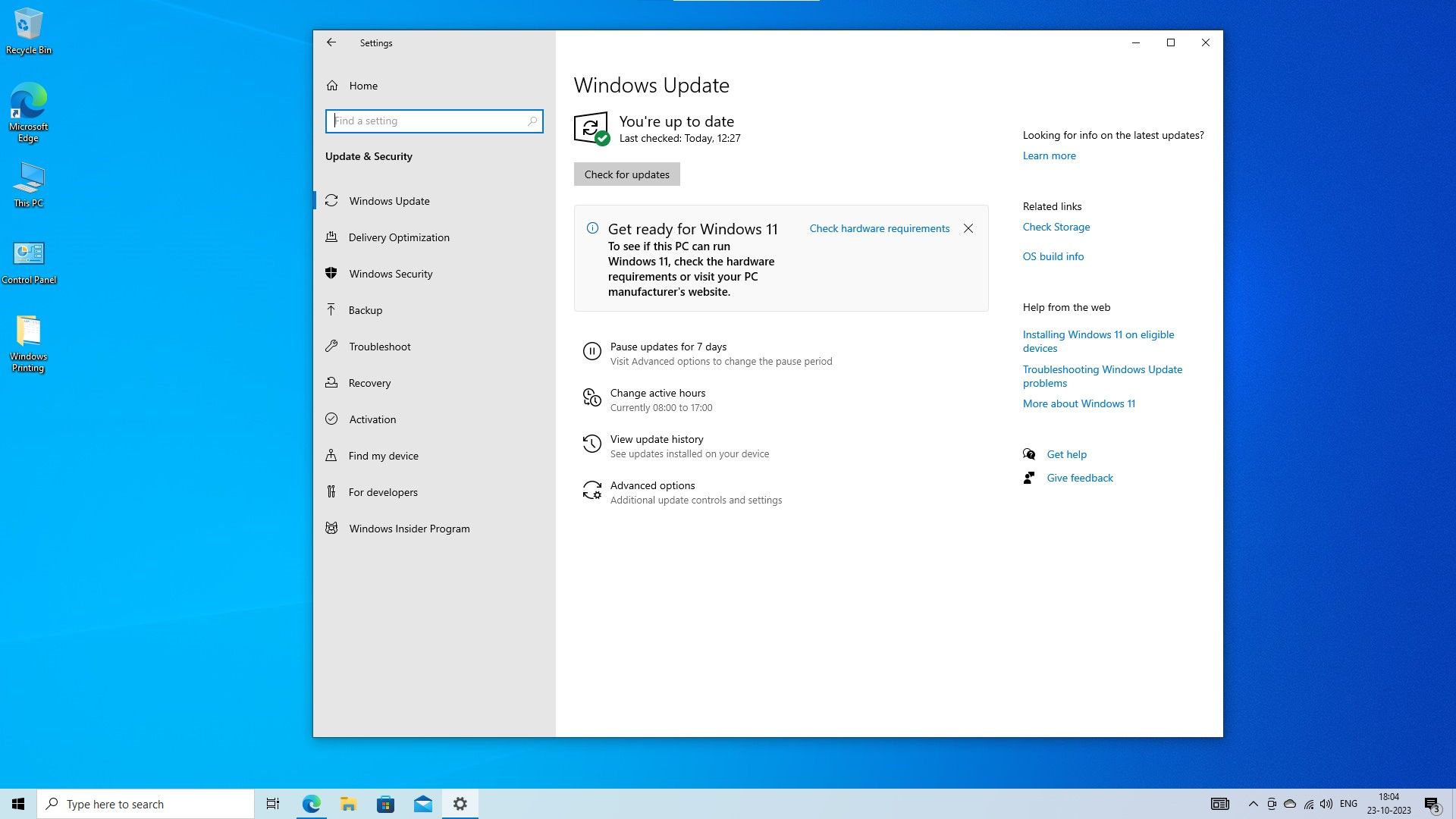Click the search magnifier in Find a setting
1456x819 pixels.
click(x=532, y=121)
